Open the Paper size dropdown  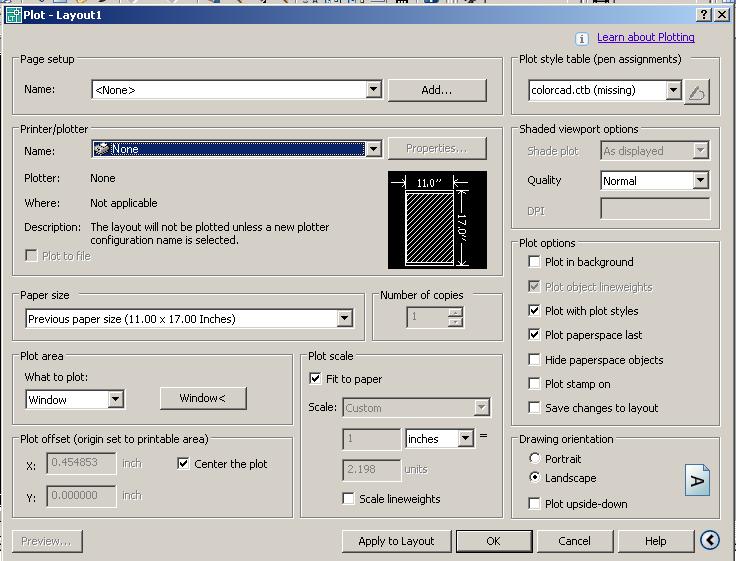pyautogui.click(x=345, y=318)
